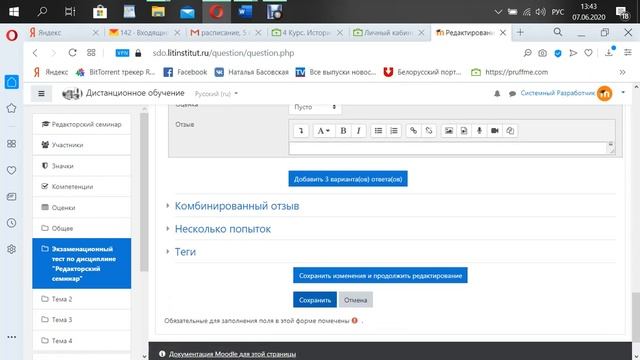Toggle the VPN badge in the address bar
Viewport: 640px width, 360px height.
point(122,53)
